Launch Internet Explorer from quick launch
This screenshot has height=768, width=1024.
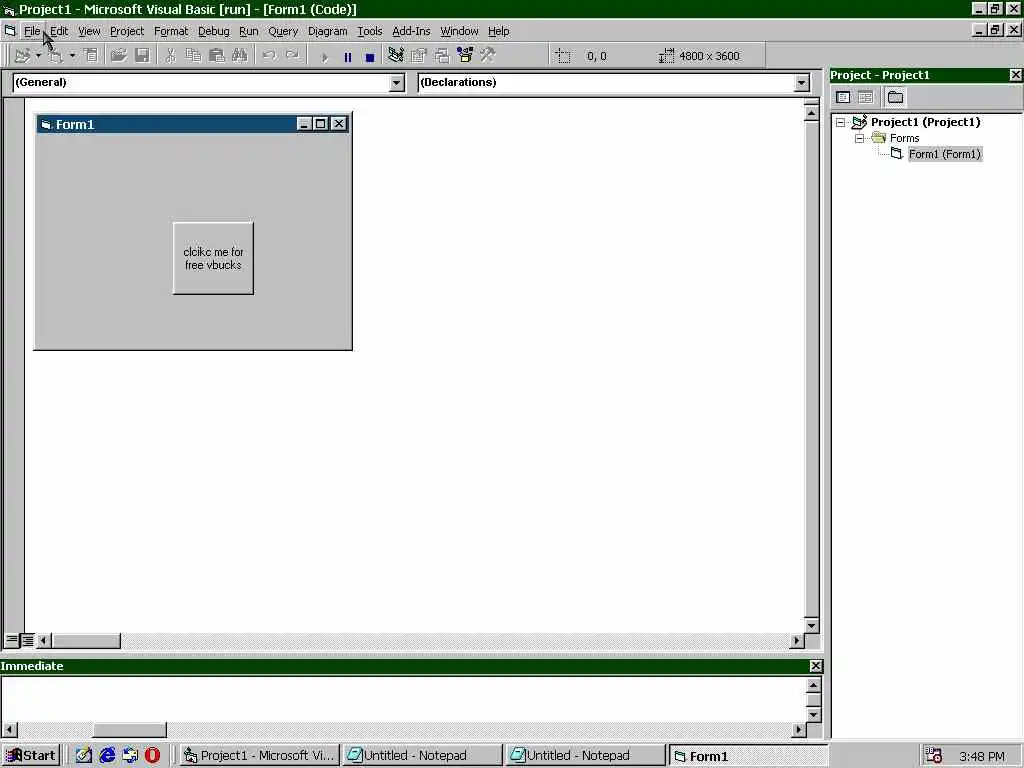click(106, 756)
